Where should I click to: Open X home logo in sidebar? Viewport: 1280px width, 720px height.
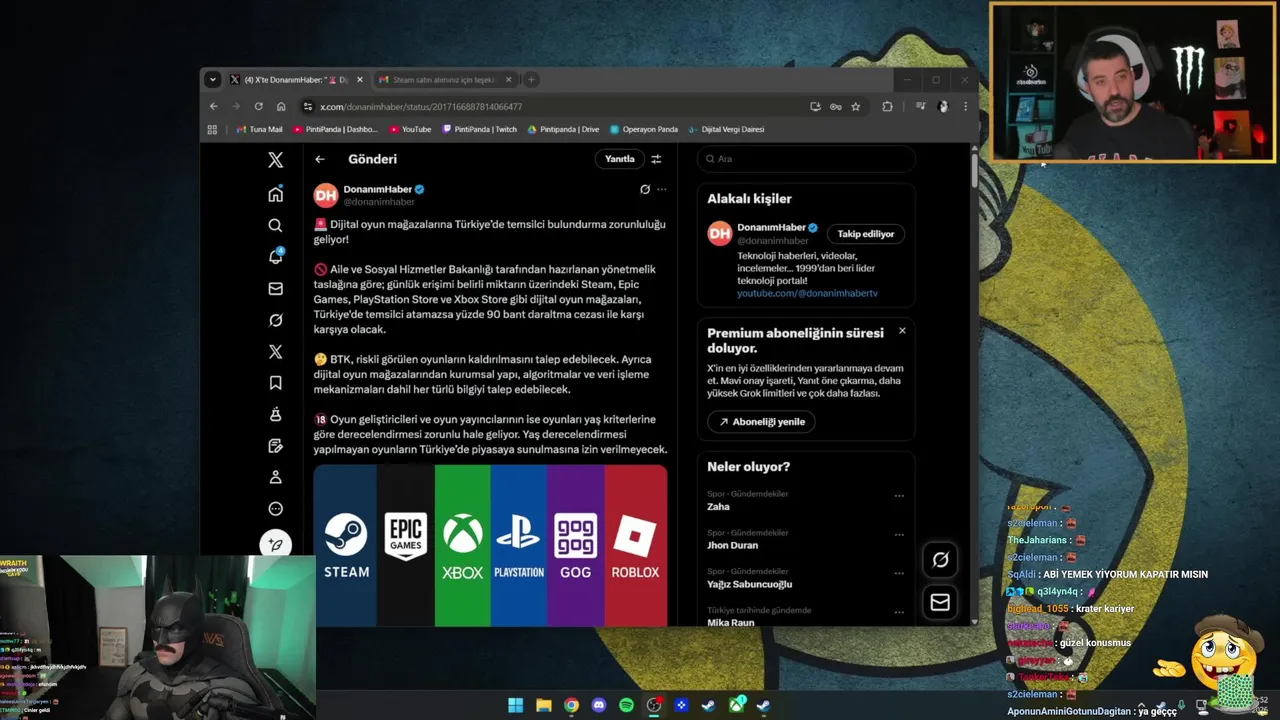(x=276, y=160)
